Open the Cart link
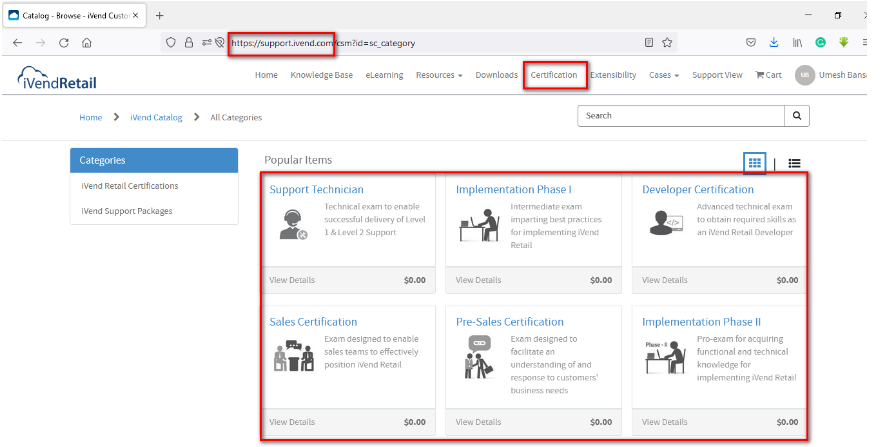892x447 pixels. [768, 75]
